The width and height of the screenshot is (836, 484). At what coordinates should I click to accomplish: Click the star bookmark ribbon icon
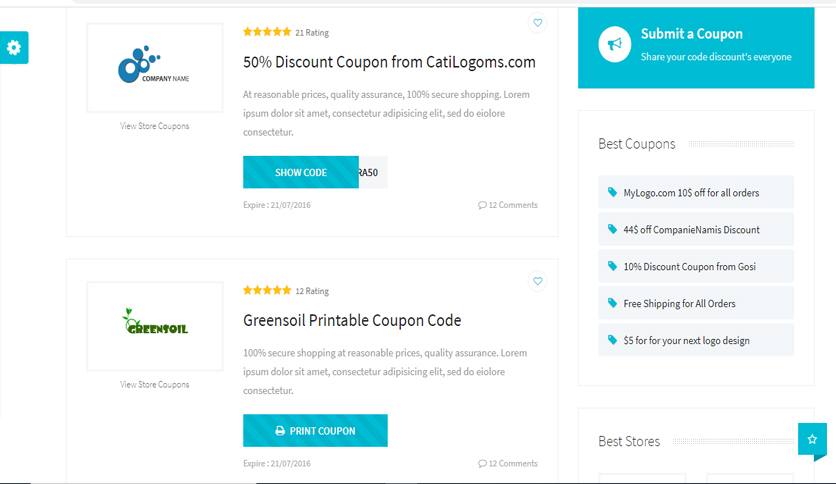(x=812, y=440)
